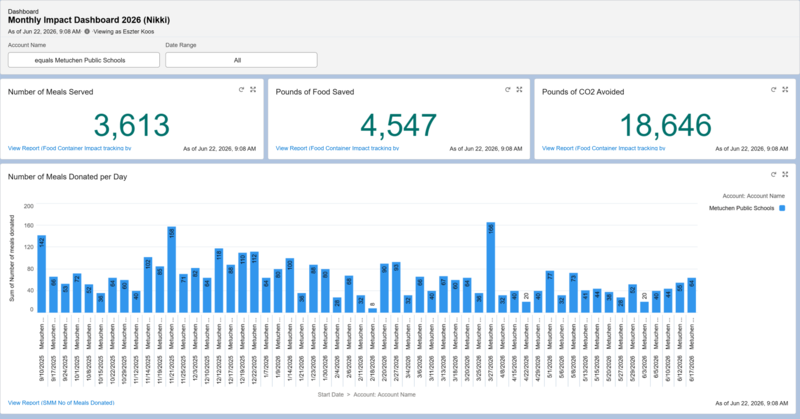This screenshot has width=800, height=419.
Task: Open the Account Name filter dropdown
Action: click(x=84, y=60)
